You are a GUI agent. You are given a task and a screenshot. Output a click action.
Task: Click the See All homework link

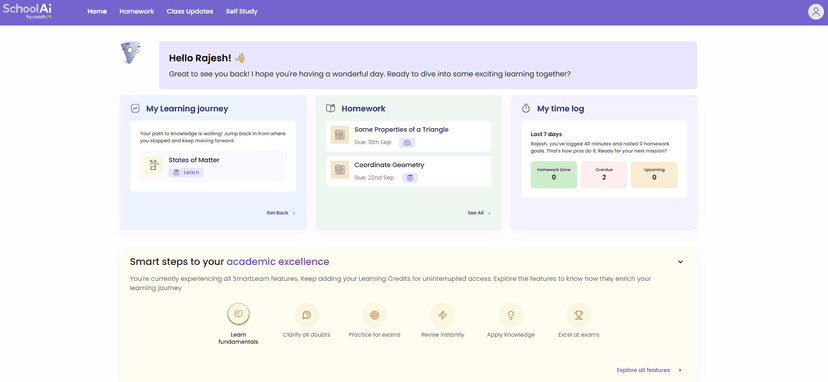click(479, 213)
